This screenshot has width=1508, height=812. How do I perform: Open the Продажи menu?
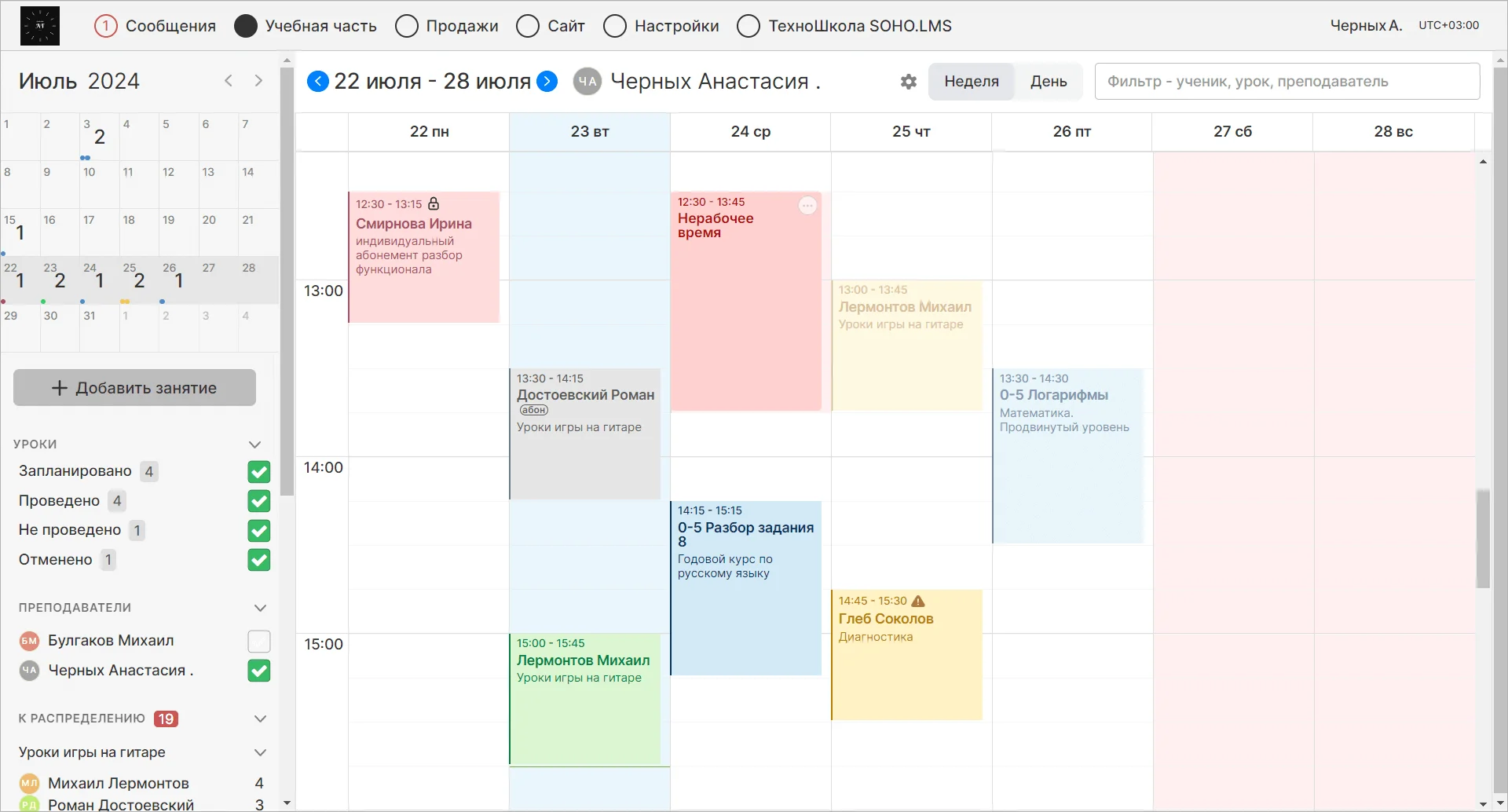tap(447, 26)
